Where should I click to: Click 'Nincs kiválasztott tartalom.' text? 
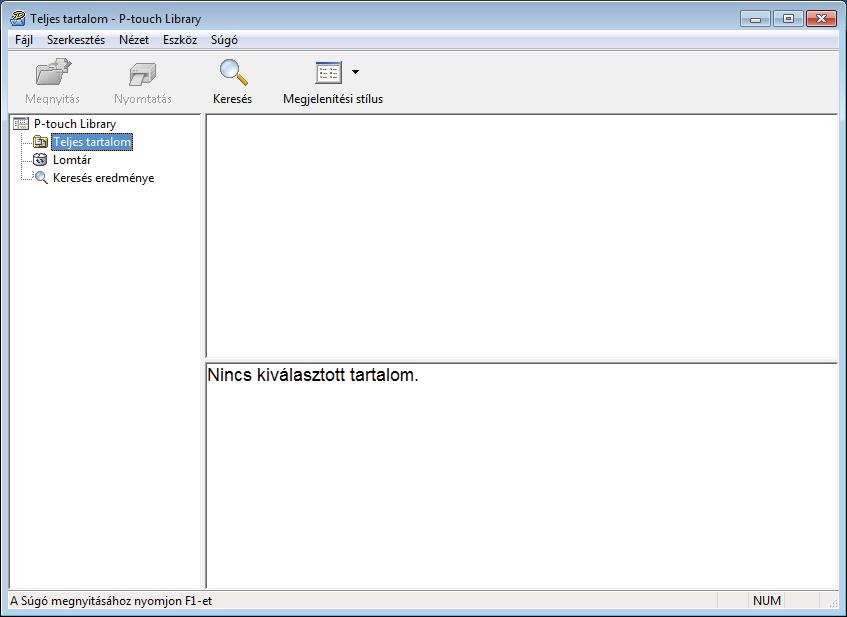(x=313, y=375)
